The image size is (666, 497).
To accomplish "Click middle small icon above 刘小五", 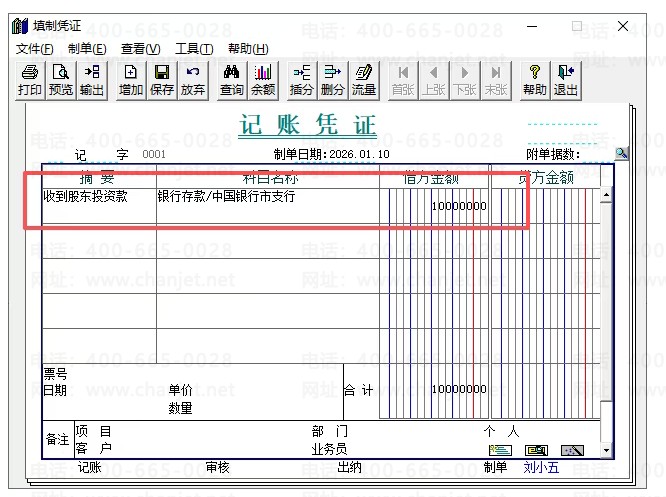I will pyautogui.click(x=536, y=450).
